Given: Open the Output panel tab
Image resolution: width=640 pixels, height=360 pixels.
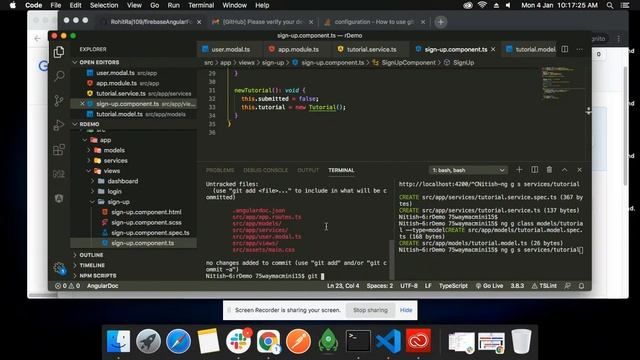Looking at the screenshot, I should (308, 170).
